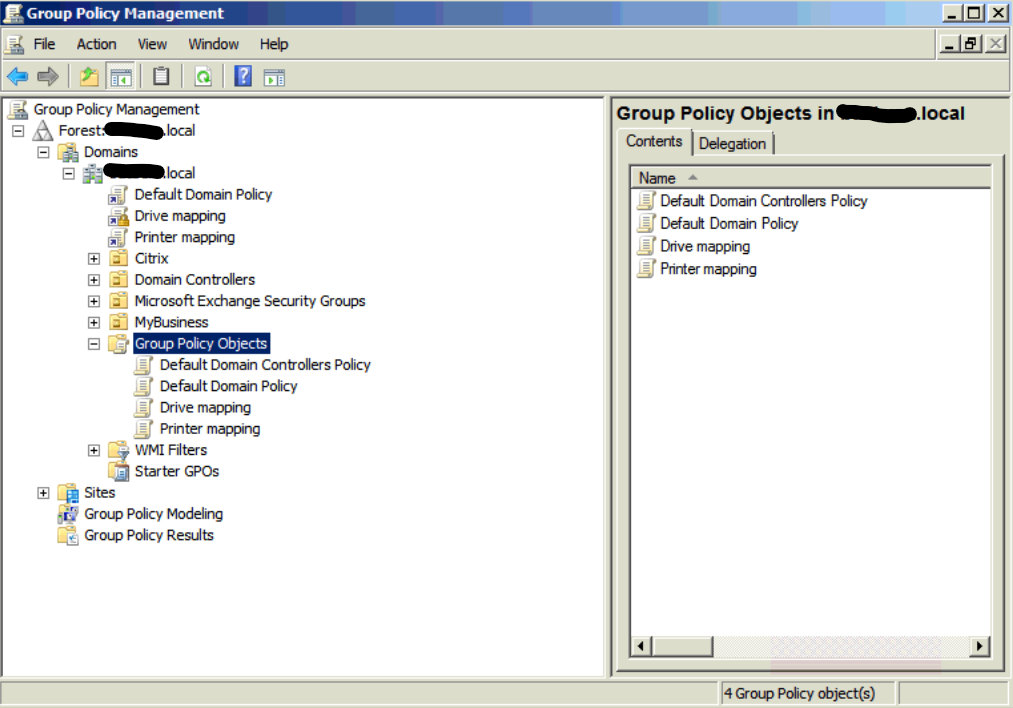Open help via the question mark icon

tap(241, 76)
